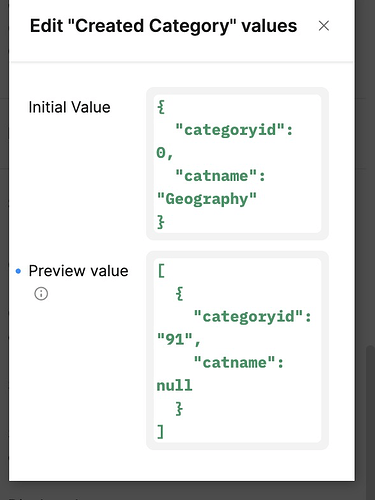Click opening curly brace in Initial Value
Image resolution: width=375 pixels, height=500 pixels.
point(161,107)
